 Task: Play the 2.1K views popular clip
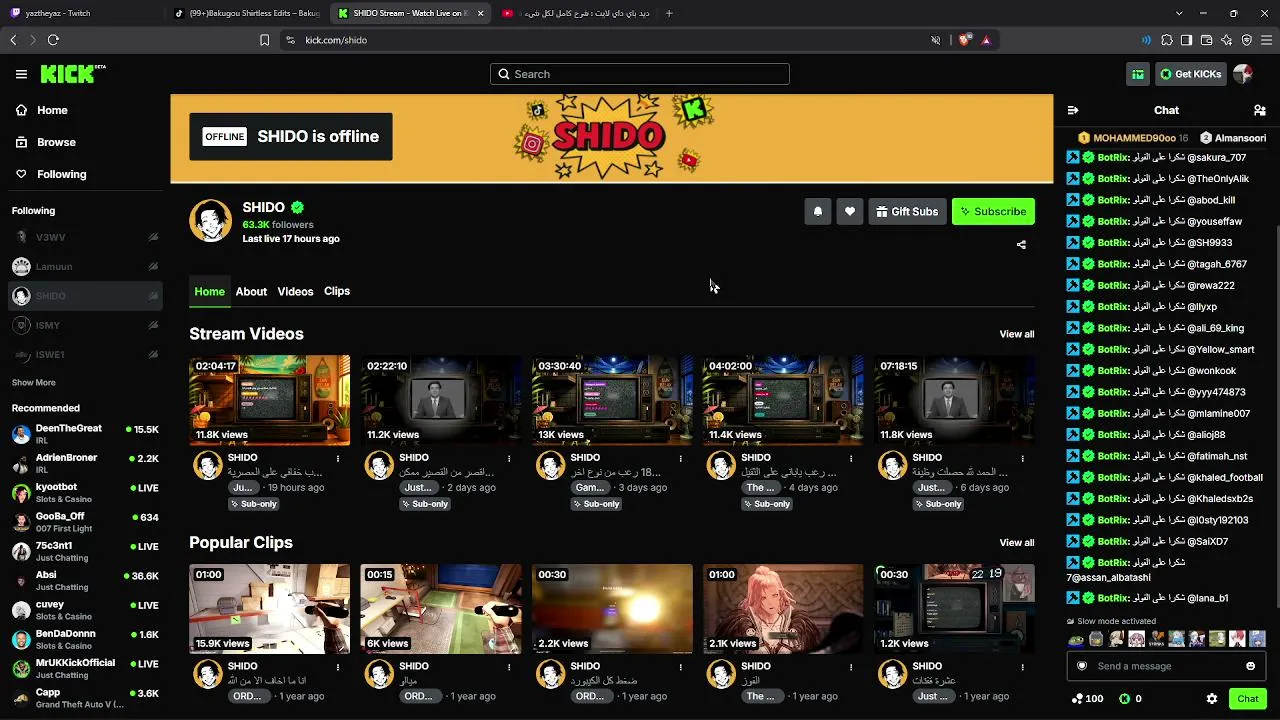point(783,609)
